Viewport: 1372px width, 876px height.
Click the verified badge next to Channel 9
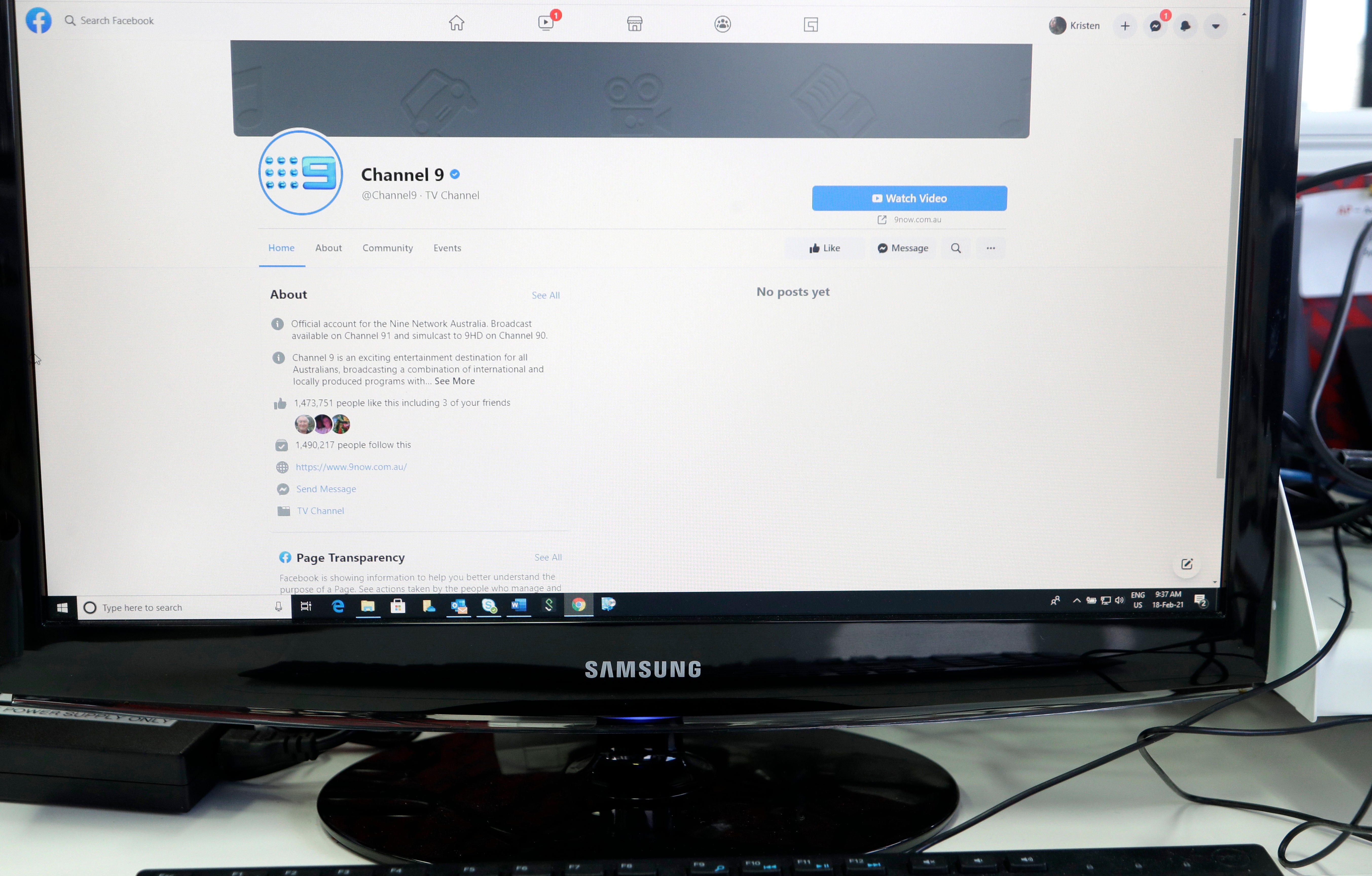tap(458, 175)
